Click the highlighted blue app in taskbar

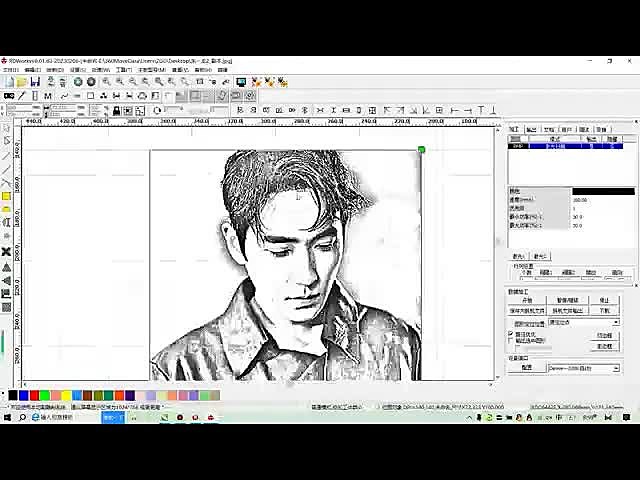pos(113,417)
